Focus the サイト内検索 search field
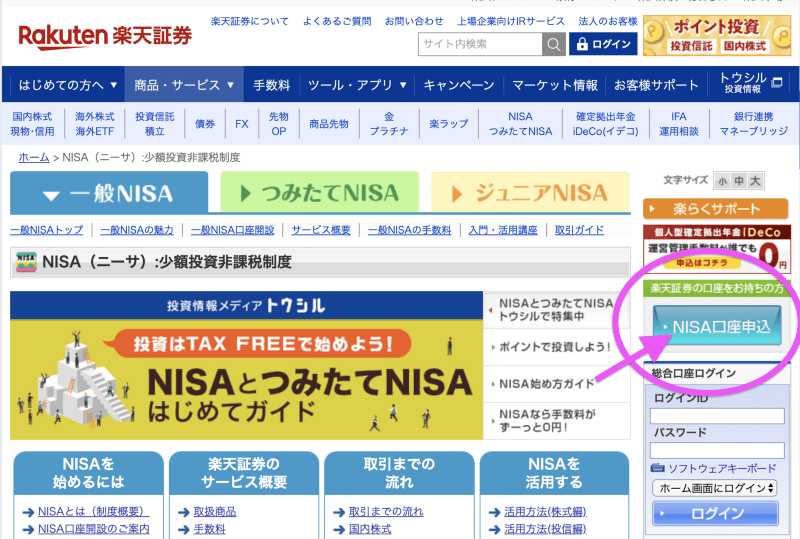Screen dimensions: 800x539 (x=480, y=44)
